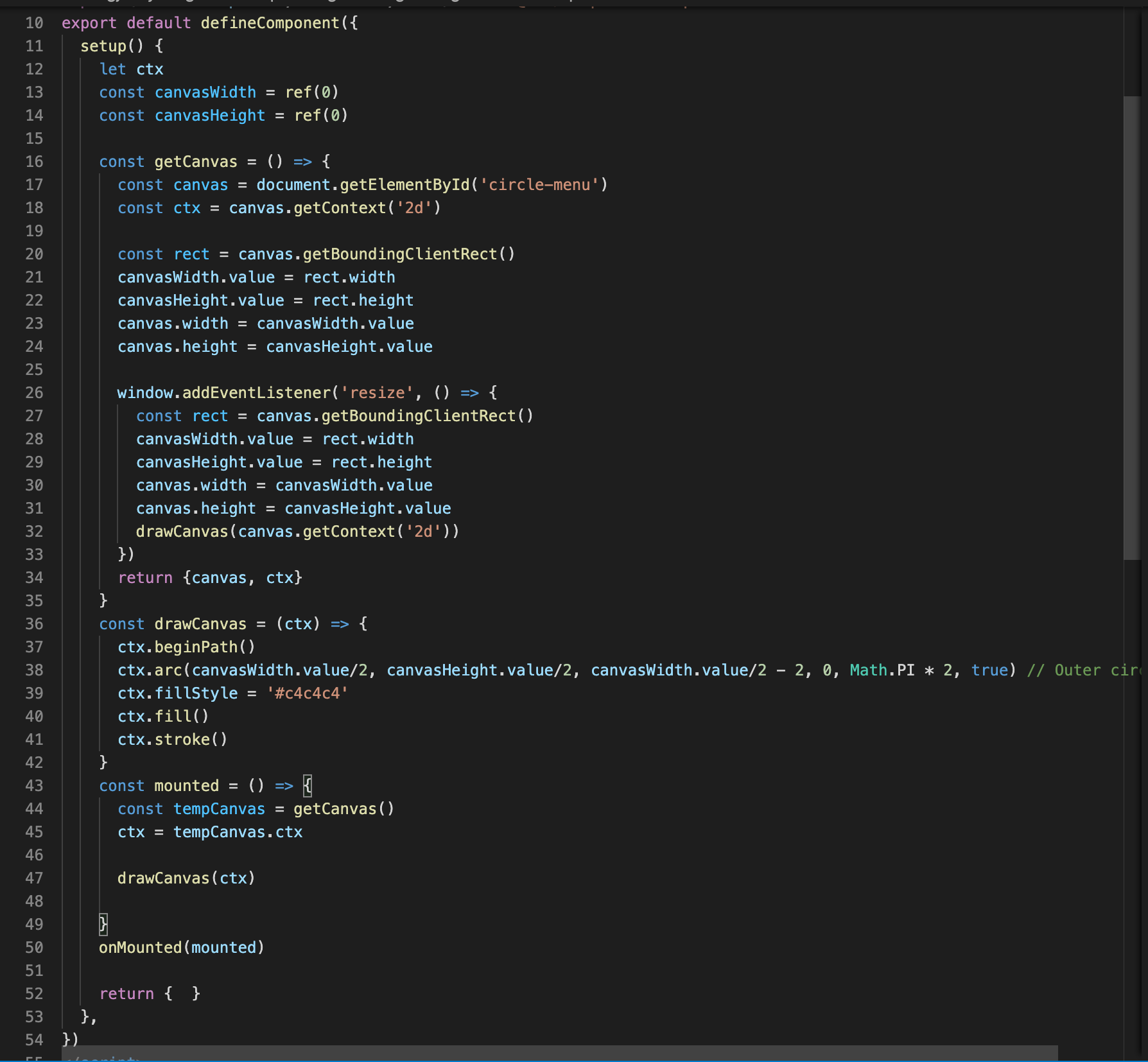
Task: Click 'ctx.stroke()' on line 41
Action: [173, 740]
